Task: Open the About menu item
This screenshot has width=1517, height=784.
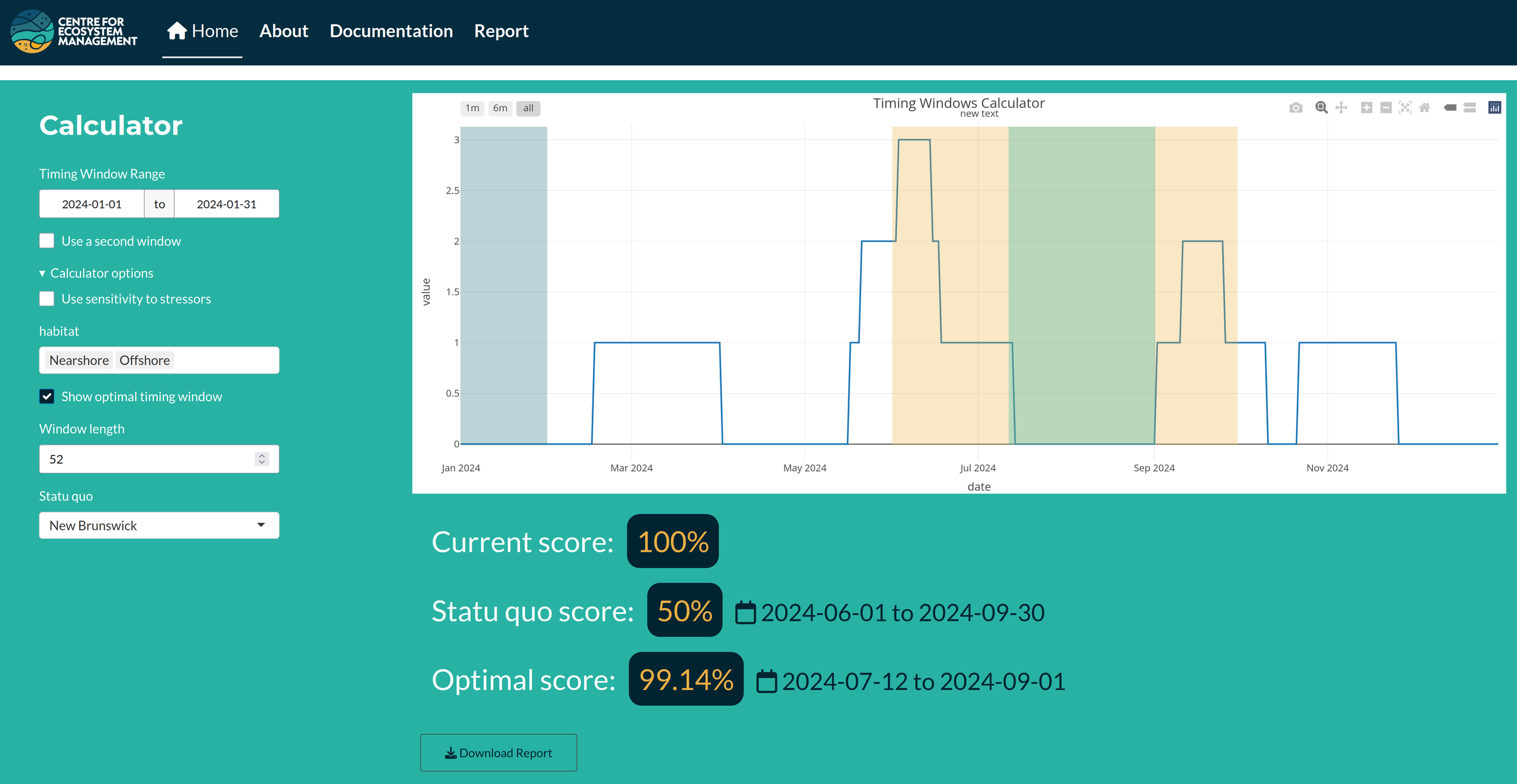Action: coord(283,31)
